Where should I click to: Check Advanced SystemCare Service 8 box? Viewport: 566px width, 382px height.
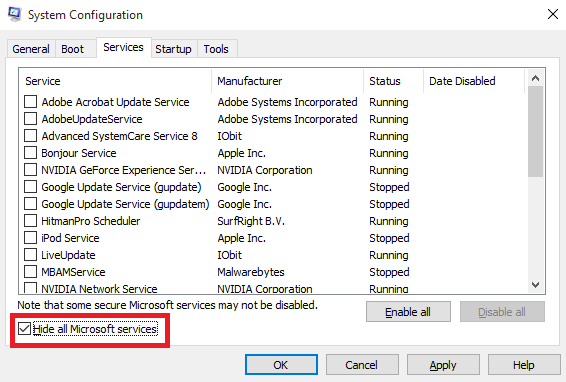click(30, 136)
